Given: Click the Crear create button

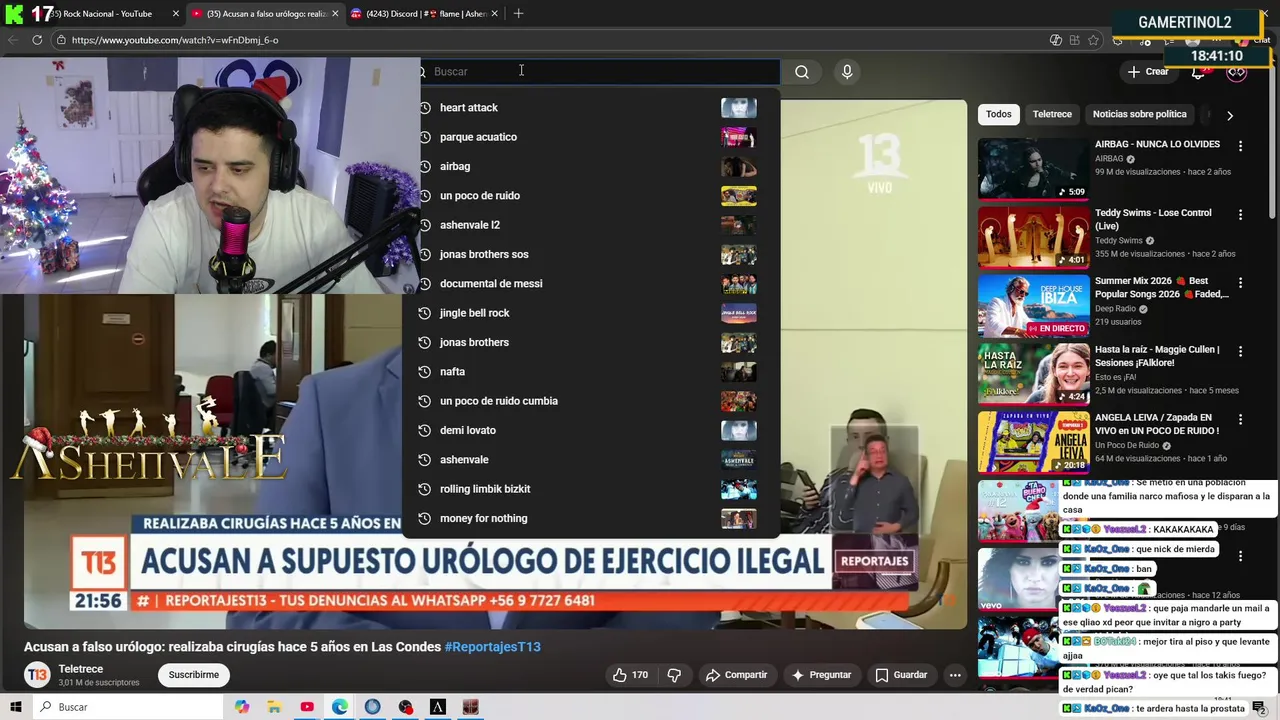Looking at the screenshot, I should 1147,72.
